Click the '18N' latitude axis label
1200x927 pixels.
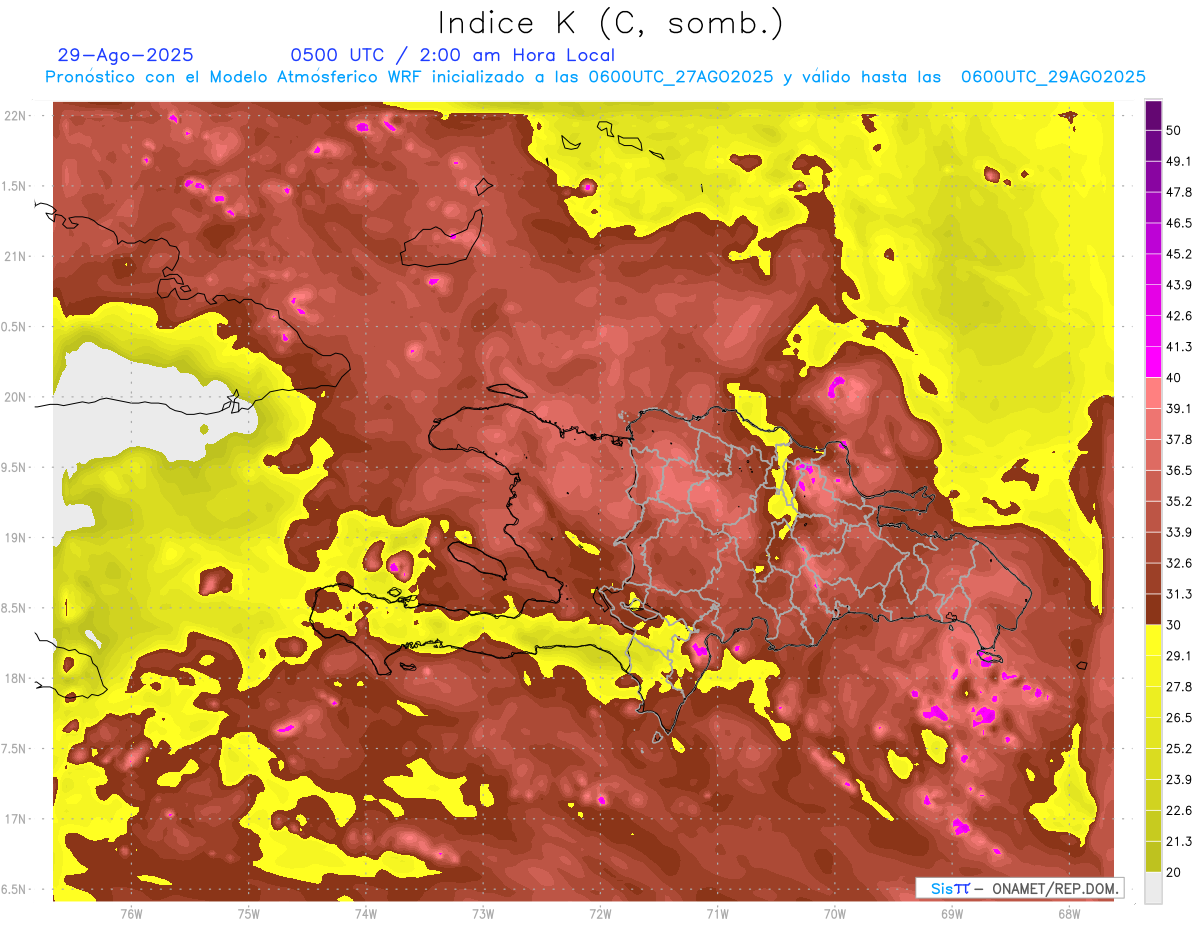tap(16, 678)
